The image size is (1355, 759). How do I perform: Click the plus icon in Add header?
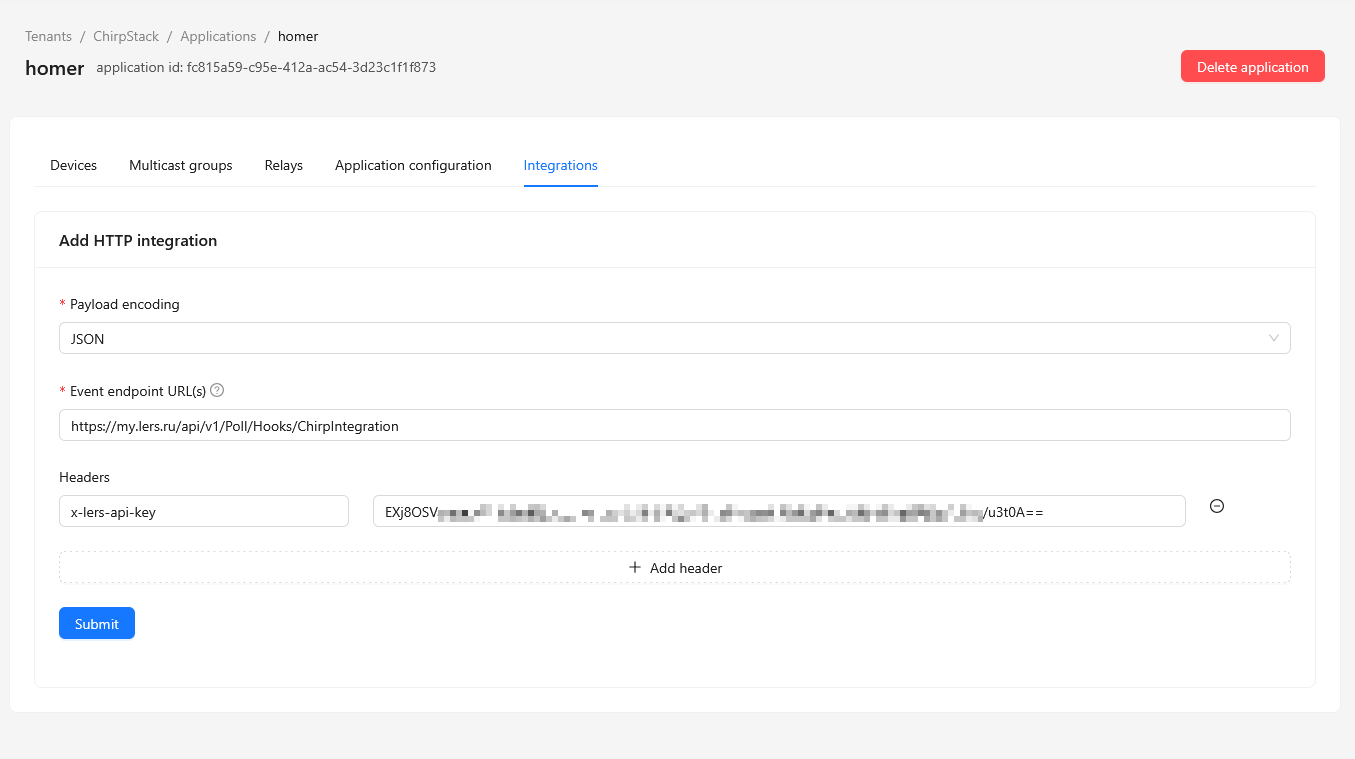[x=634, y=567]
